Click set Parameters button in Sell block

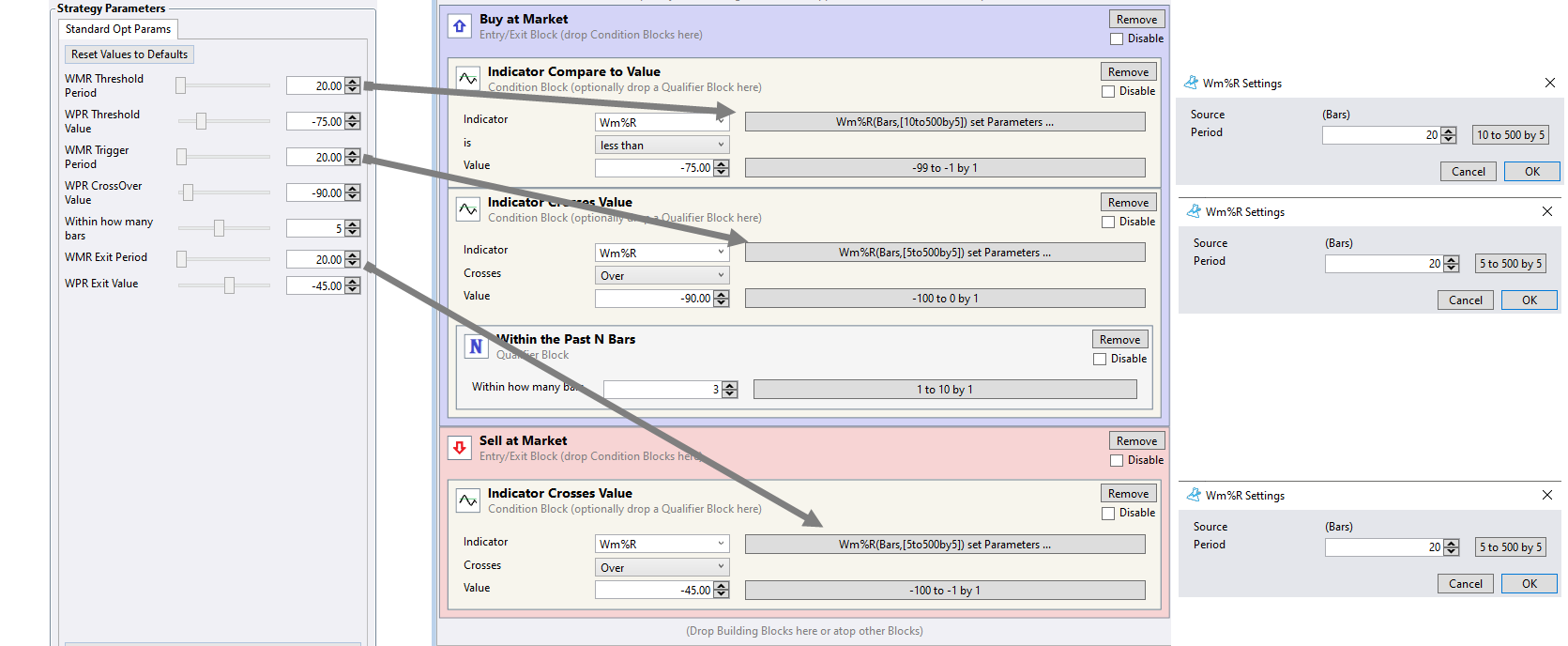point(945,544)
